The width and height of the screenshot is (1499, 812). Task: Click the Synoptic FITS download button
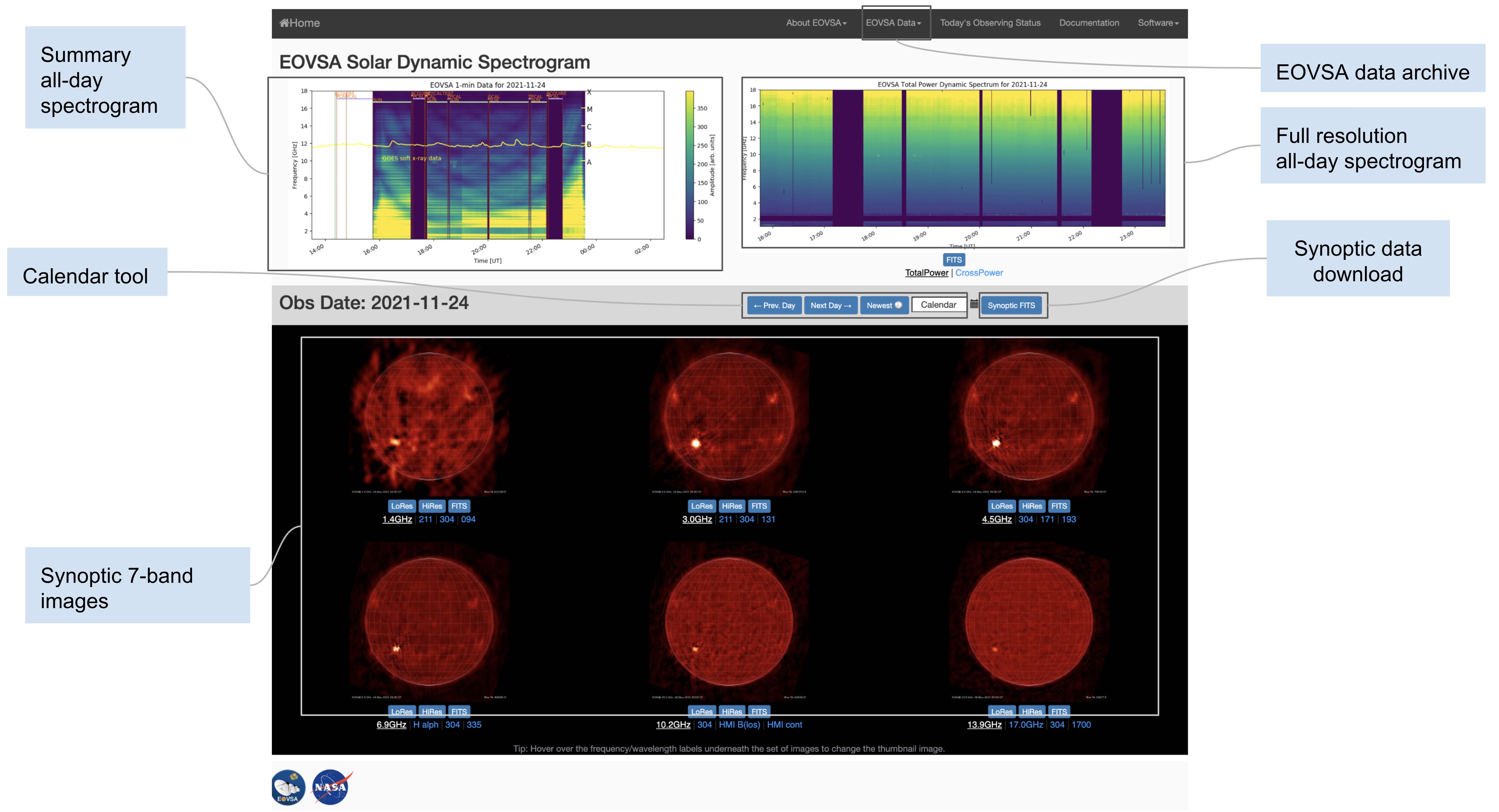pos(1011,305)
